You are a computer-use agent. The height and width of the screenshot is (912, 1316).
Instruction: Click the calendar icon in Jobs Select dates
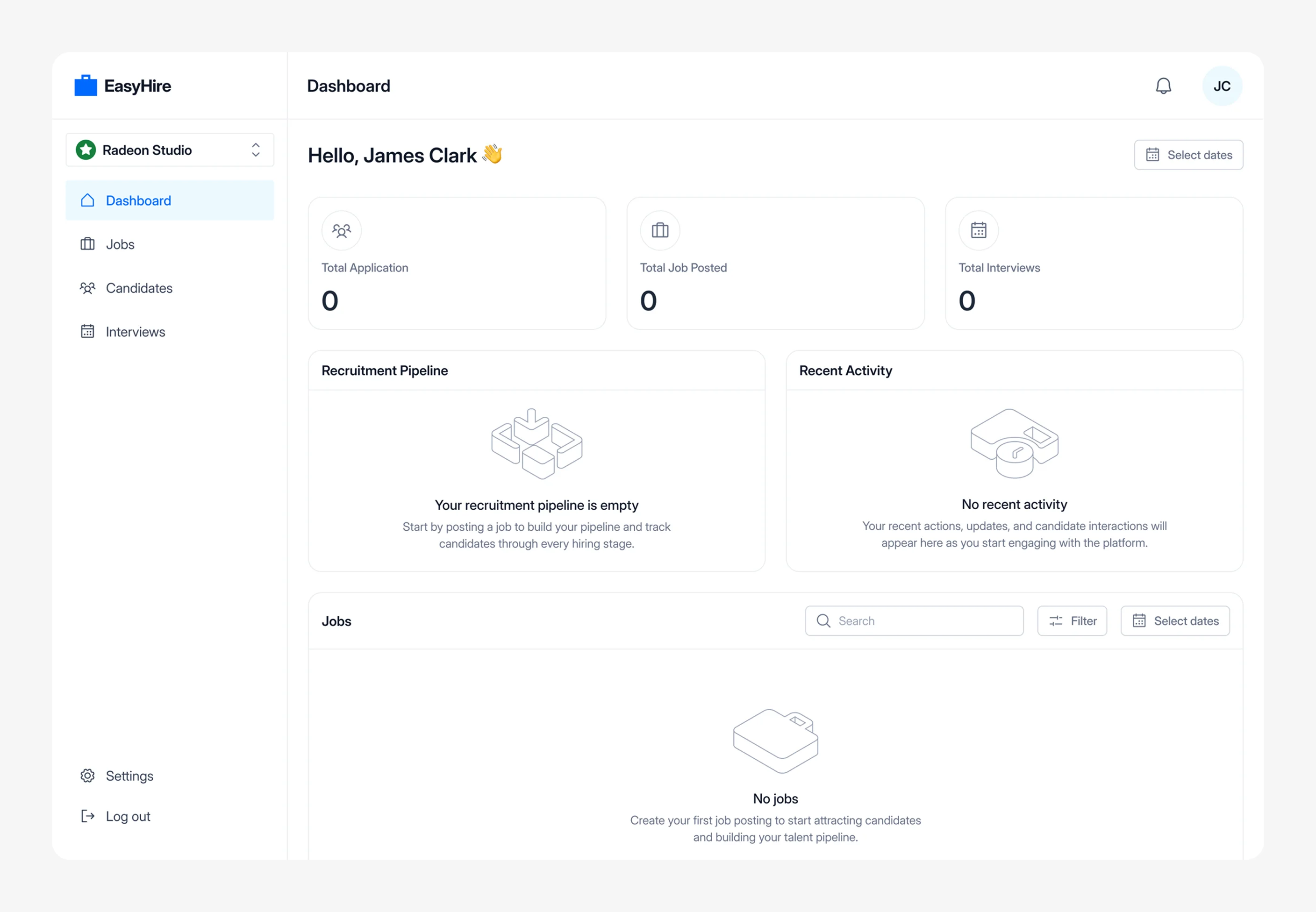1139,620
